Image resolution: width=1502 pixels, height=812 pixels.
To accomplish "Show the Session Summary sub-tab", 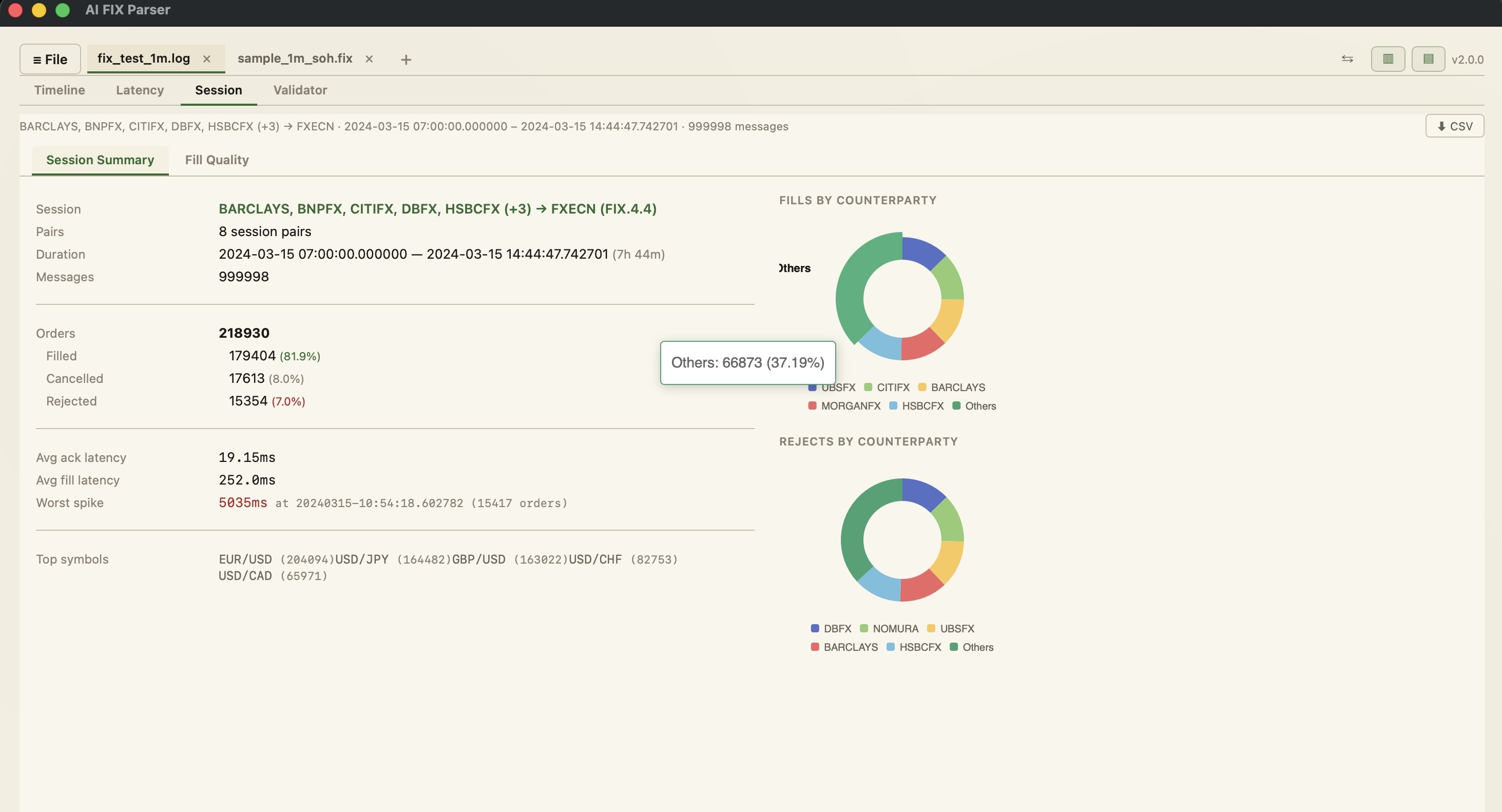I will (100, 160).
